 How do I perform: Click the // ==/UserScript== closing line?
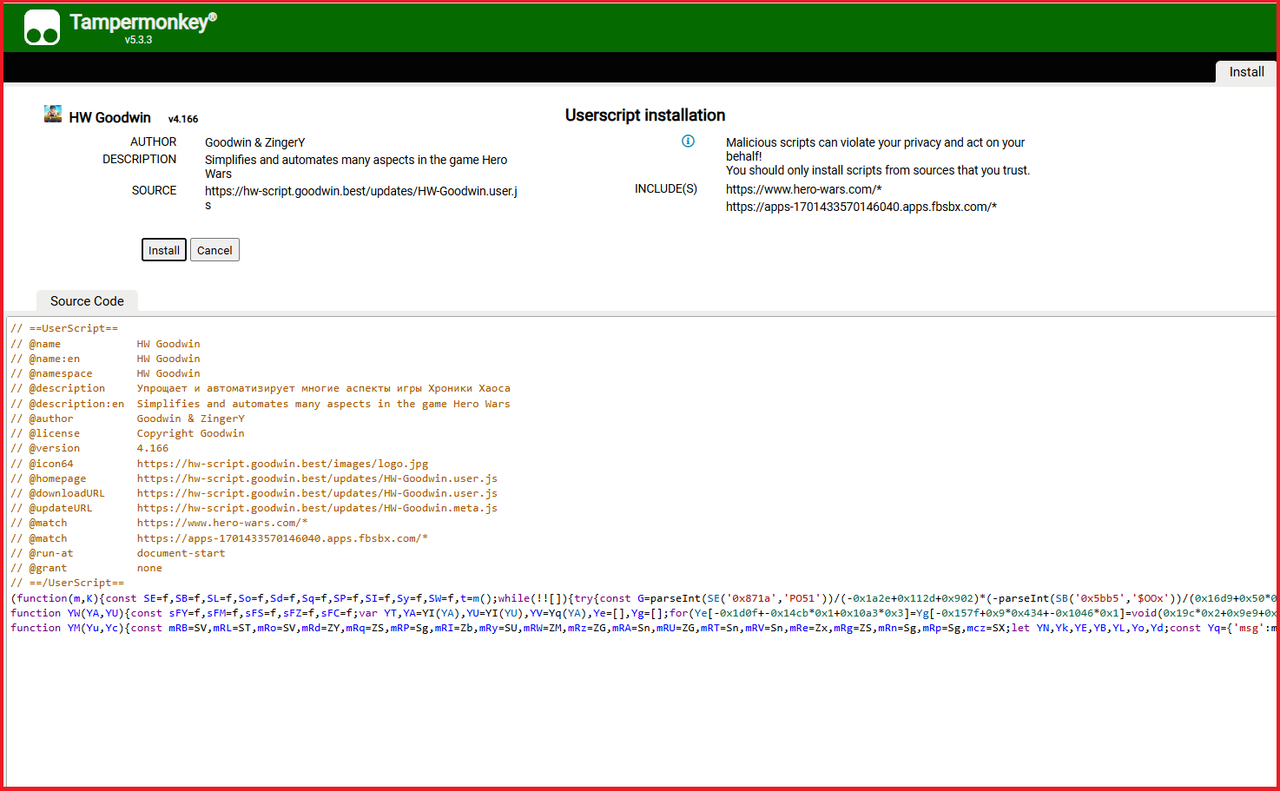click(x=67, y=583)
